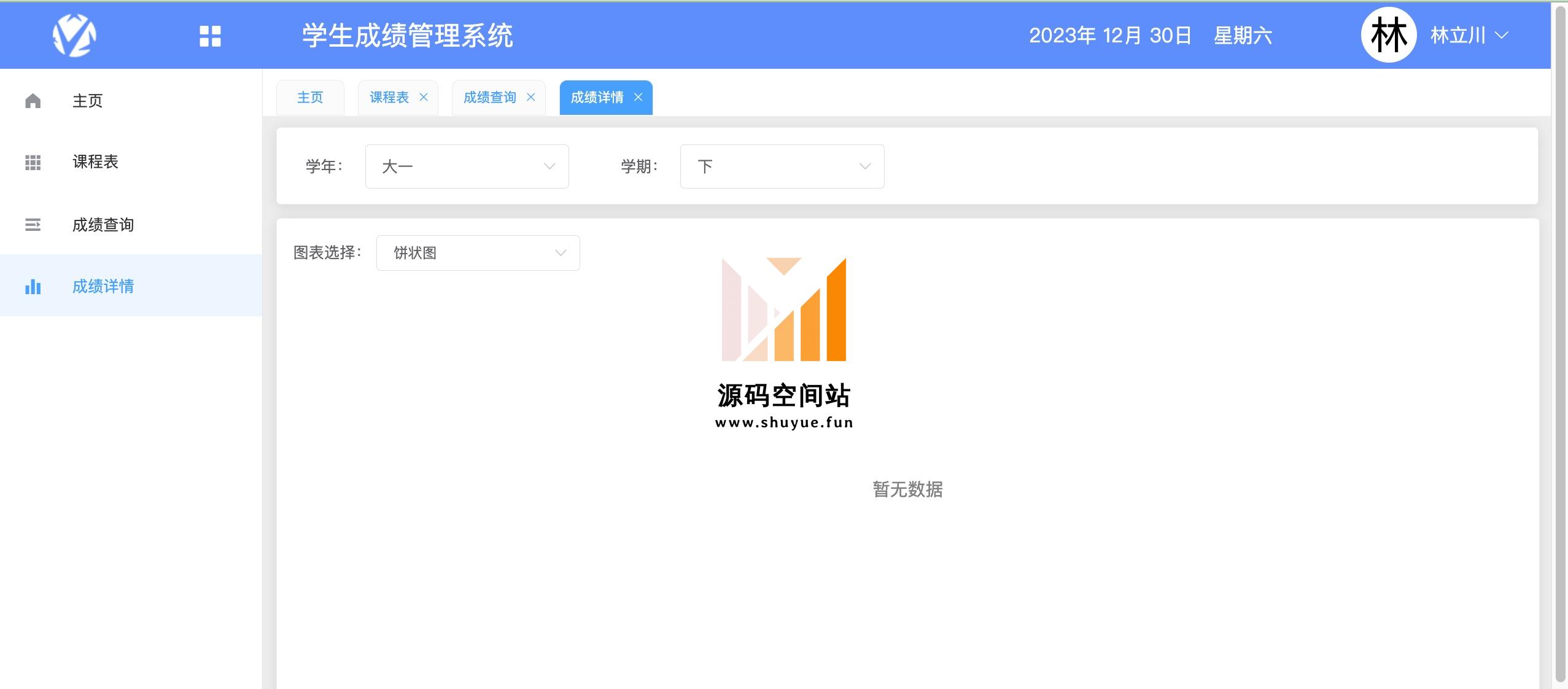Open 主页 from the sidebar menu
The image size is (1568, 689).
[131, 101]
